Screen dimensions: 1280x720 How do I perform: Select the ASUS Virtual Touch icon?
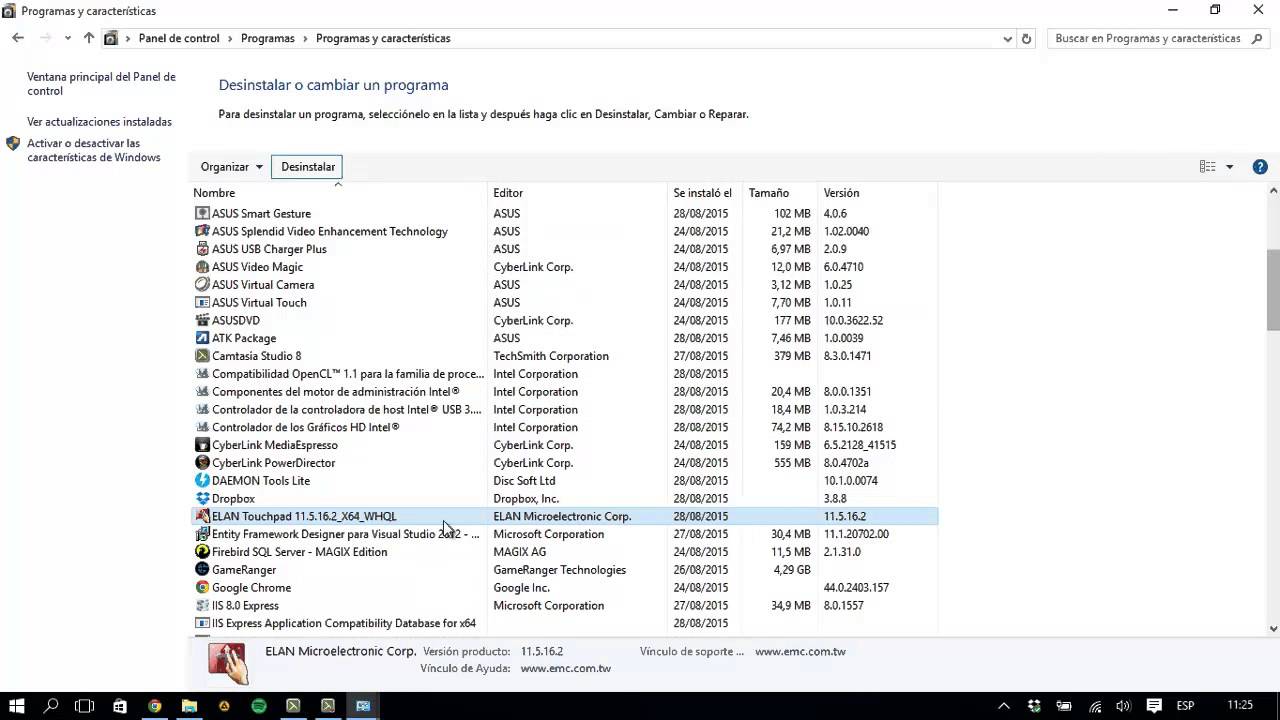tap(202, 303)
